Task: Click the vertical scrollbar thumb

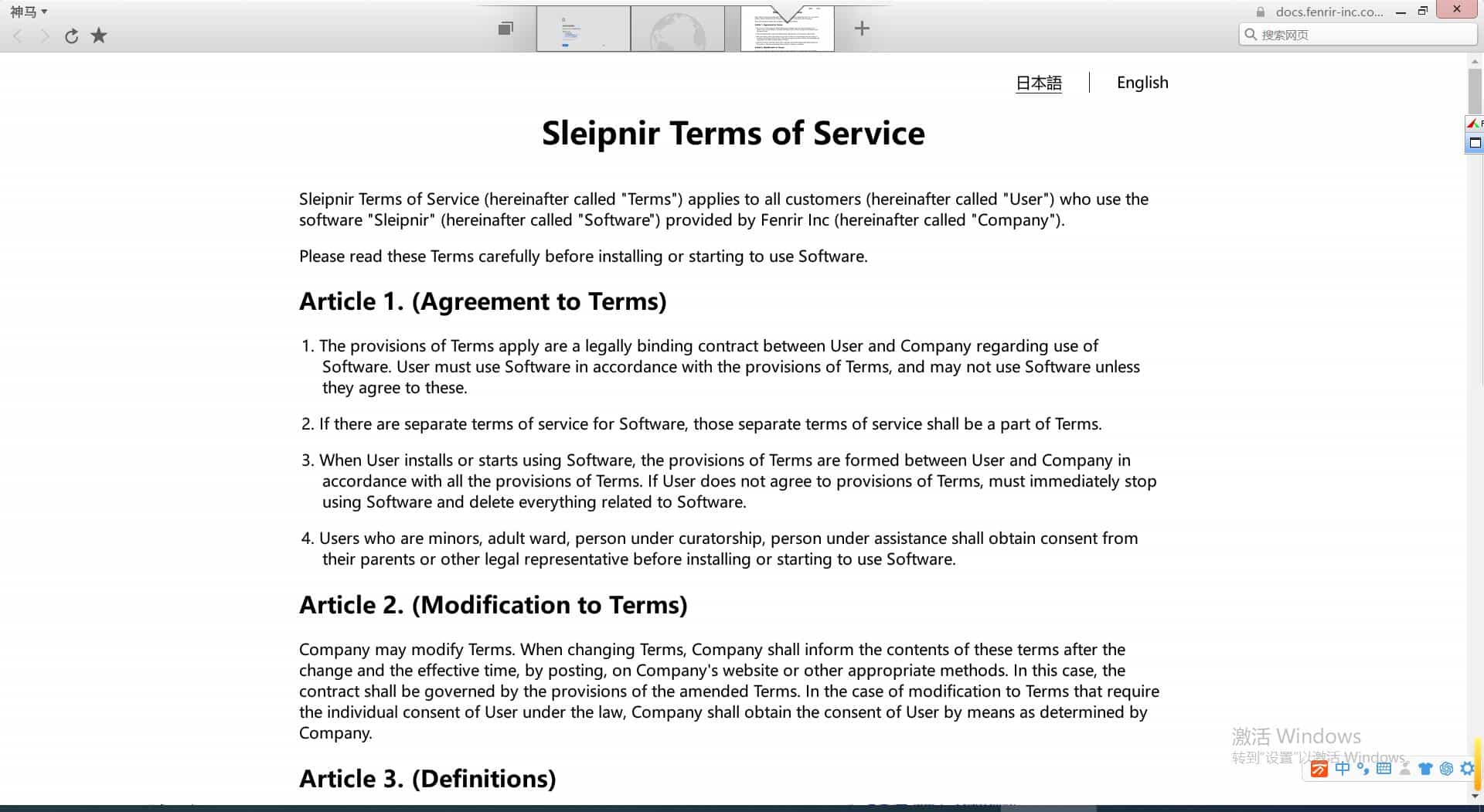Action: 1475,91
